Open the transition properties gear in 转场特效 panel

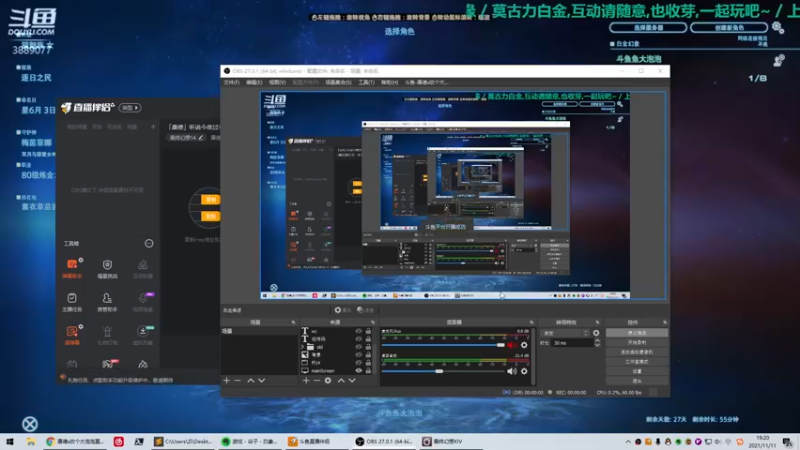click(596, 333)
